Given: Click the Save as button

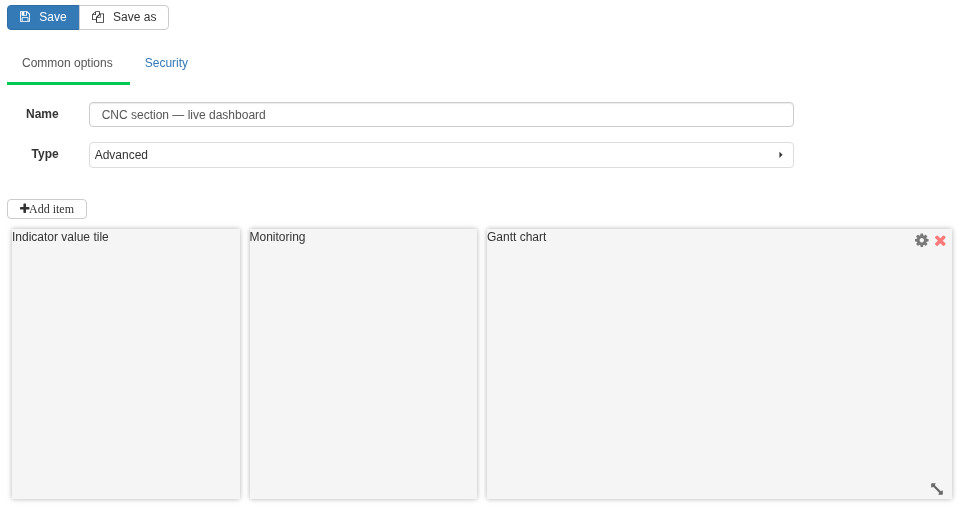Looking at the screenshot, I should click(x=124, y=17).
